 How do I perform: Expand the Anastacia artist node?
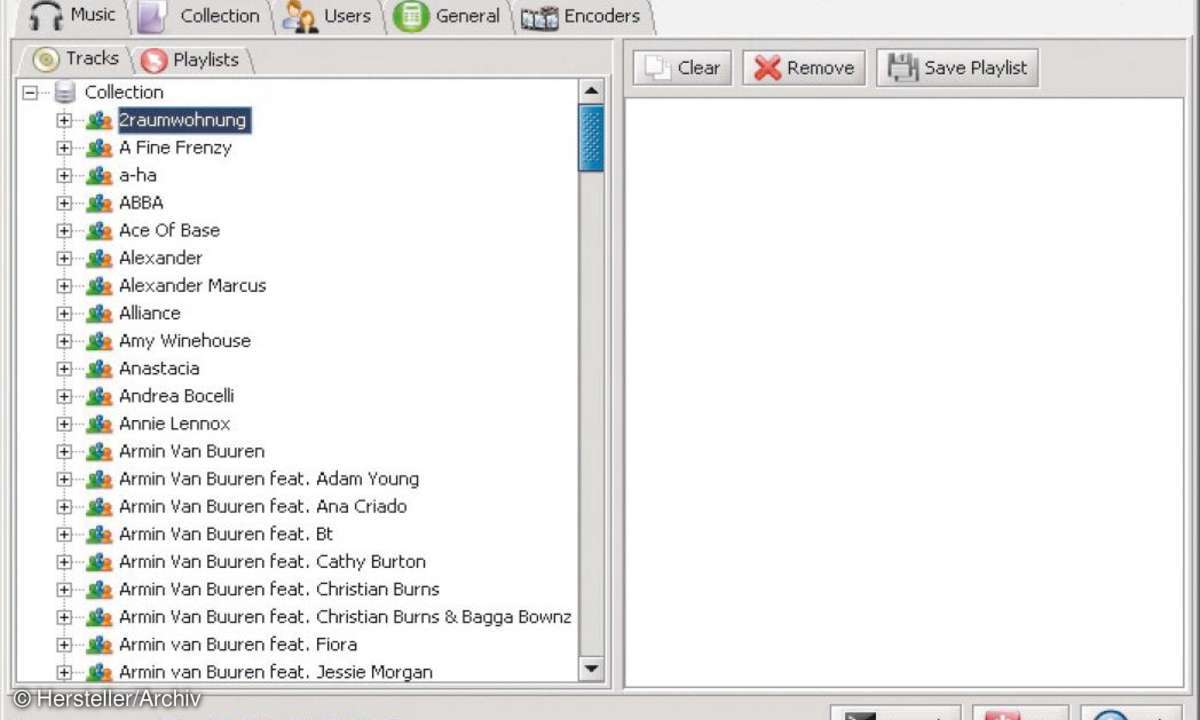point(64,369)
